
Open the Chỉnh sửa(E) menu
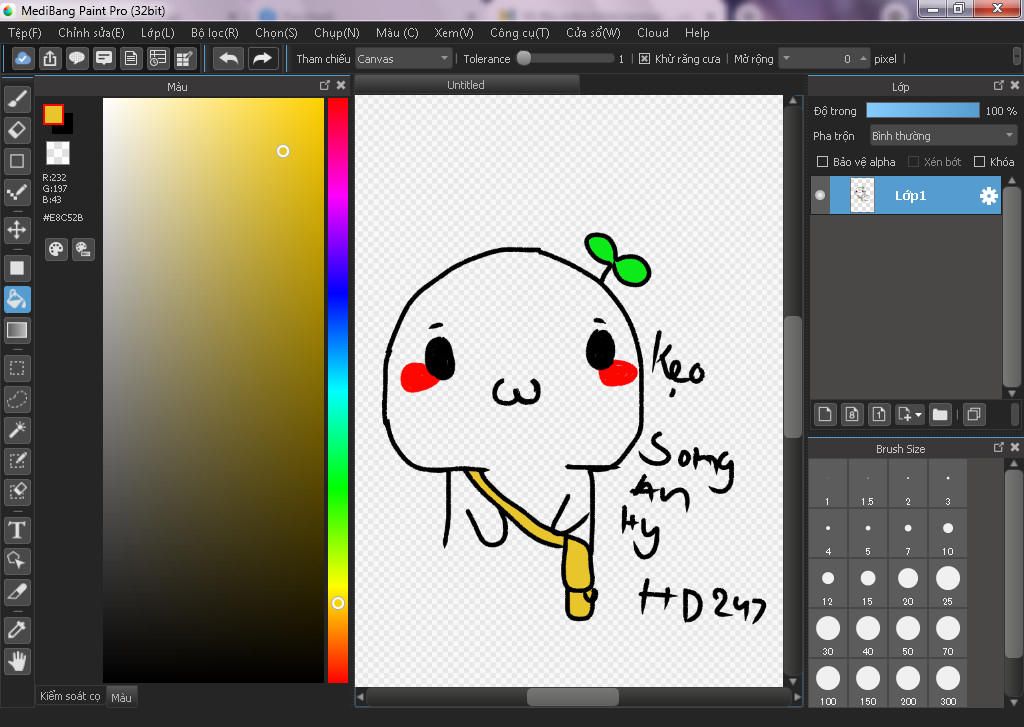click(x=91, y=33)
